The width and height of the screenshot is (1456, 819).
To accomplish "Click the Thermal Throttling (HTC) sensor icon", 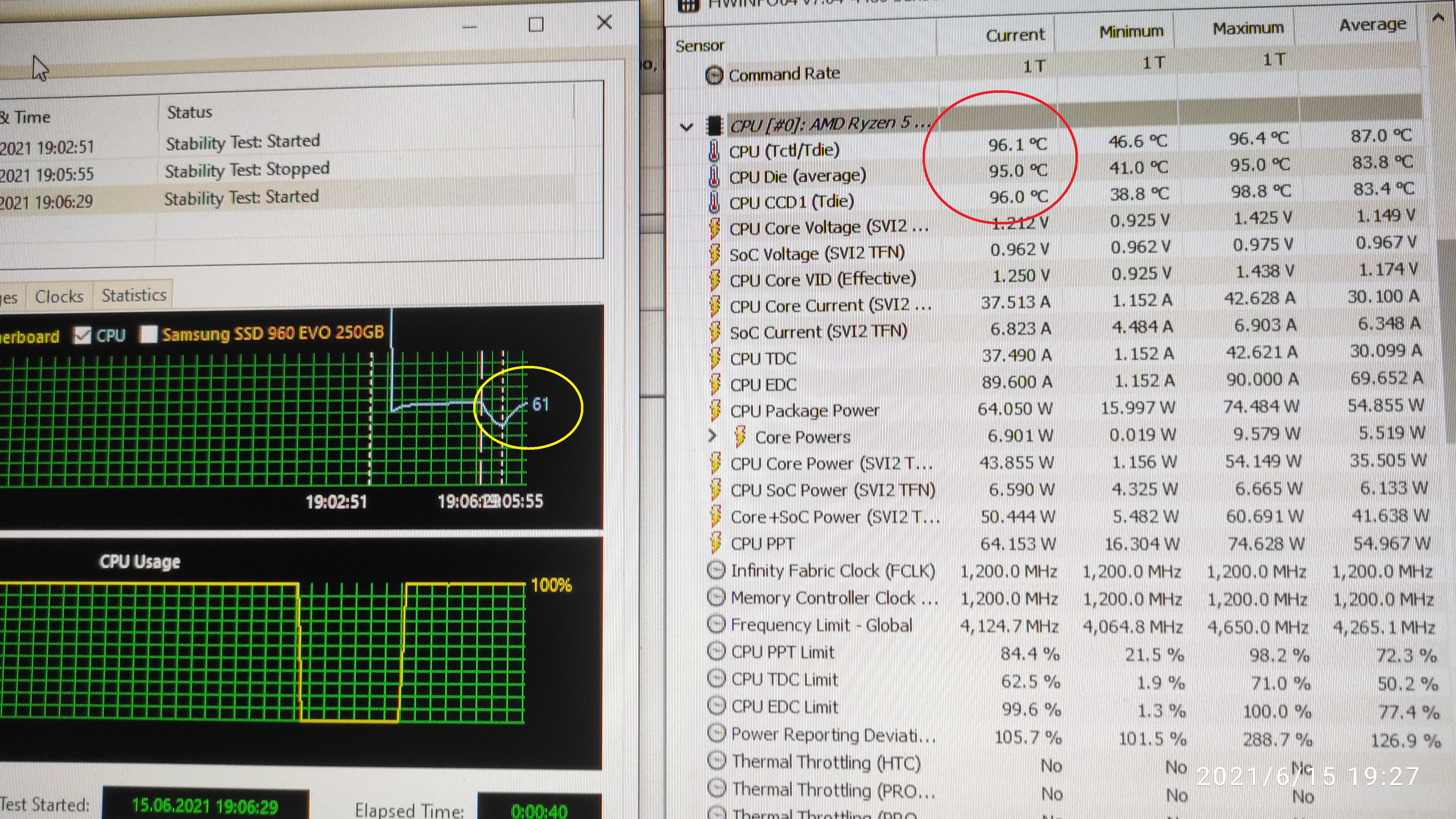I will (717, 761).
